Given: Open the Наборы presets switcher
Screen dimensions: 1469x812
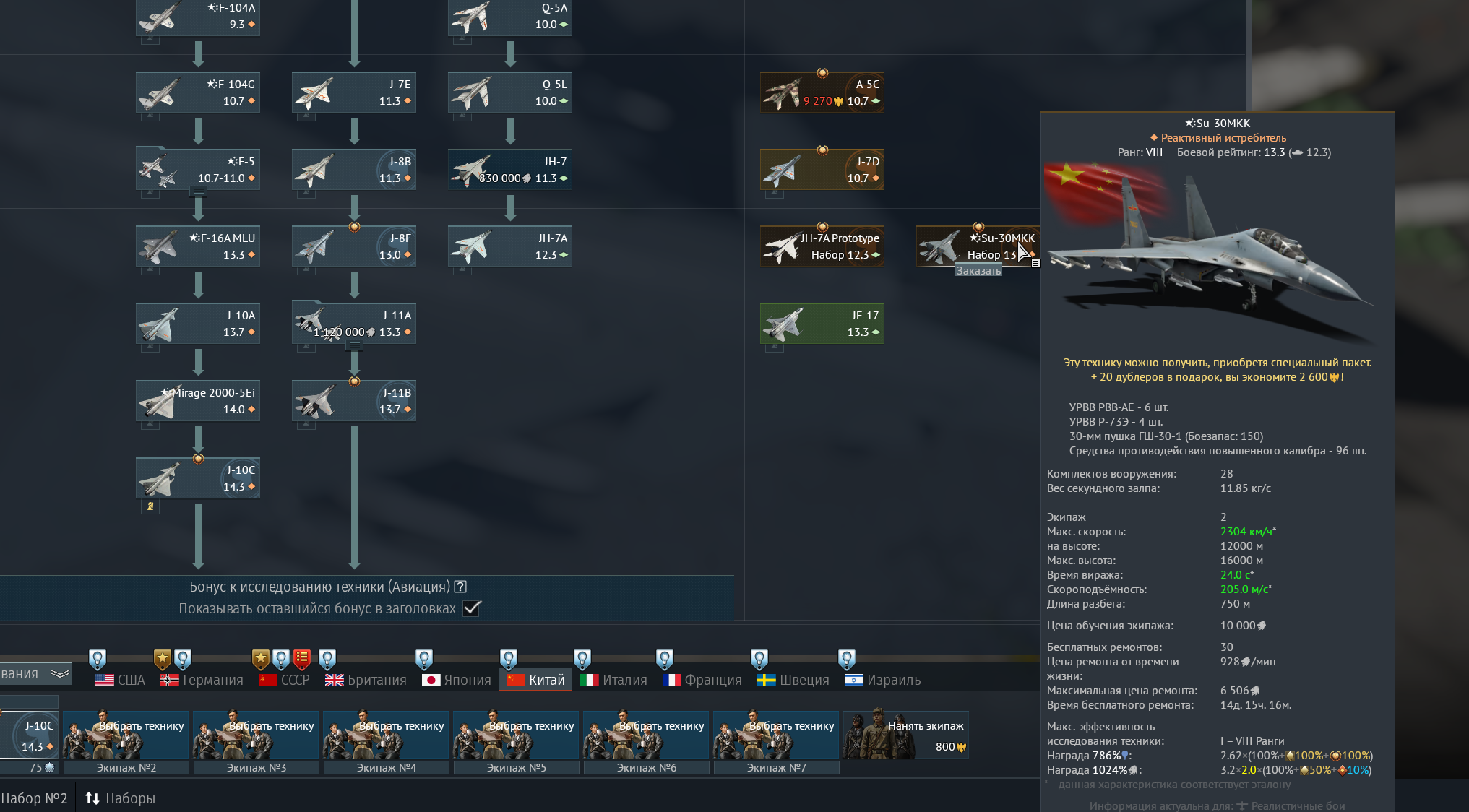Looking at the screenshot, I should tap(120, 798).
